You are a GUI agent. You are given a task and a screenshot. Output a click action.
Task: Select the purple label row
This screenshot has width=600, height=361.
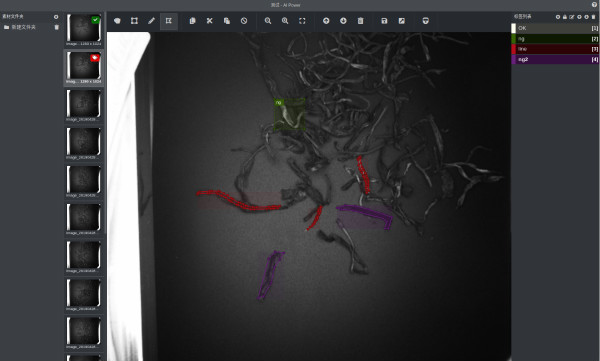[555, 59]
